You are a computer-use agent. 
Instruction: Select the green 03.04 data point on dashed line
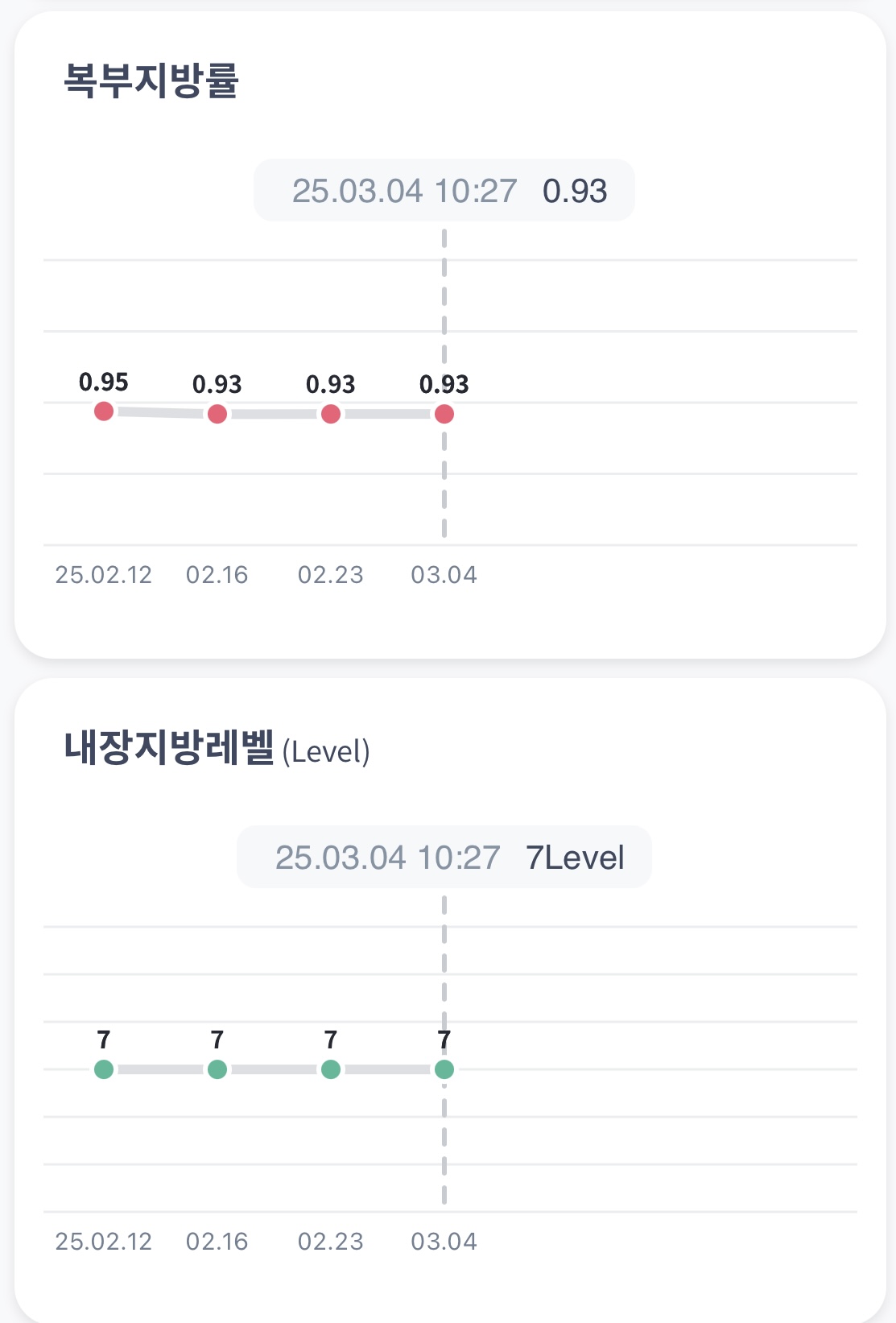click(x=444, y=1069)
